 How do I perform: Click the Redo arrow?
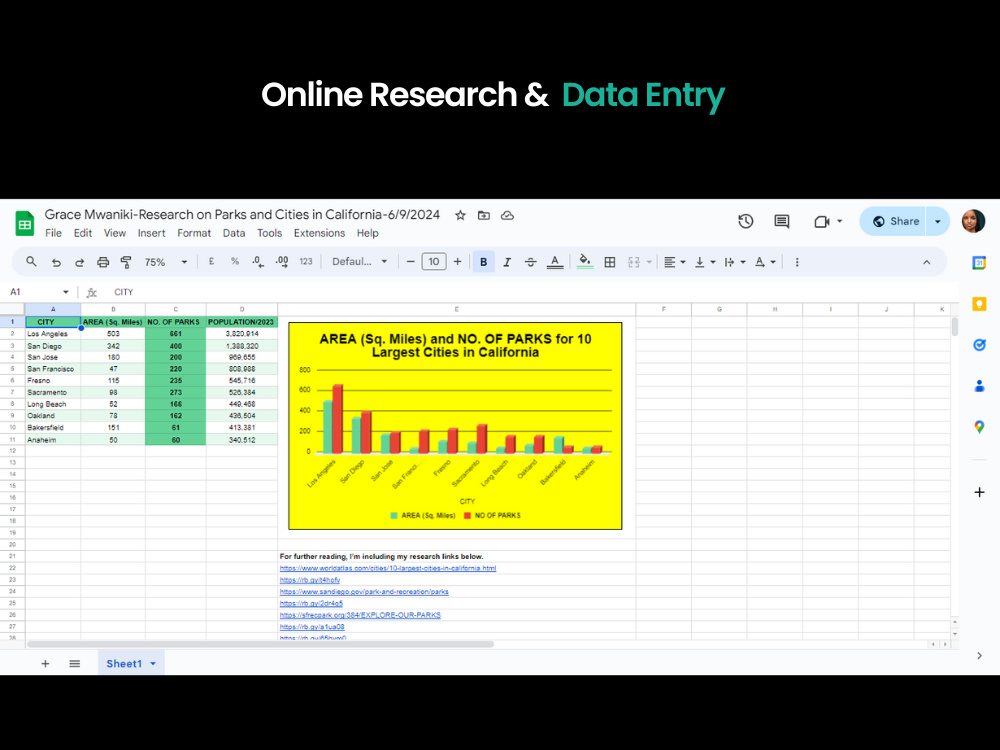(x=79, y=262)
